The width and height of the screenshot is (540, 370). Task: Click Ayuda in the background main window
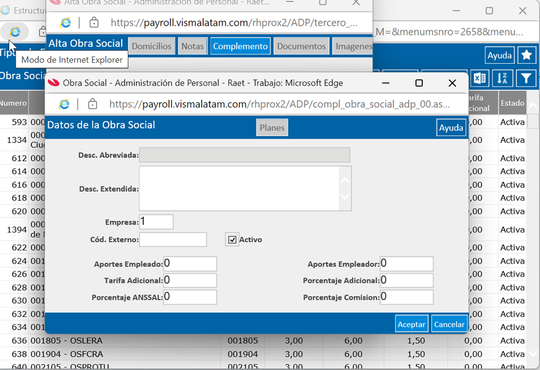[x=499, y=55]
